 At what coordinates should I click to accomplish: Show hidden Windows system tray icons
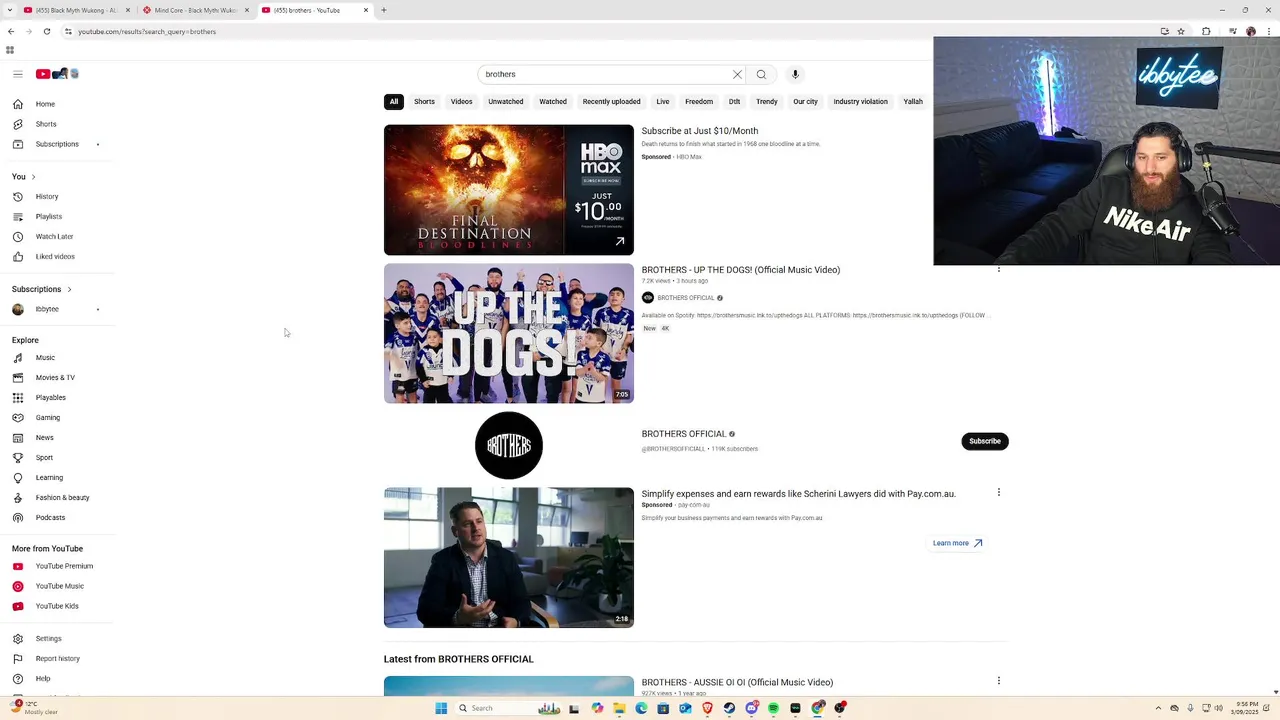click(1158, 708)
